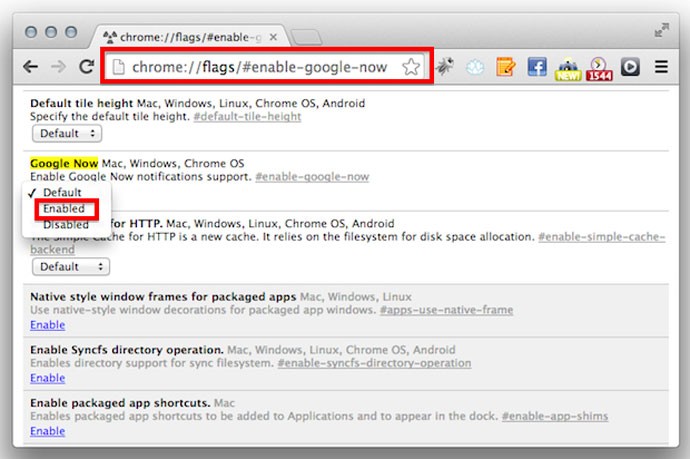Open the #enable-google-now anchor link

click(x=311, y=177)
